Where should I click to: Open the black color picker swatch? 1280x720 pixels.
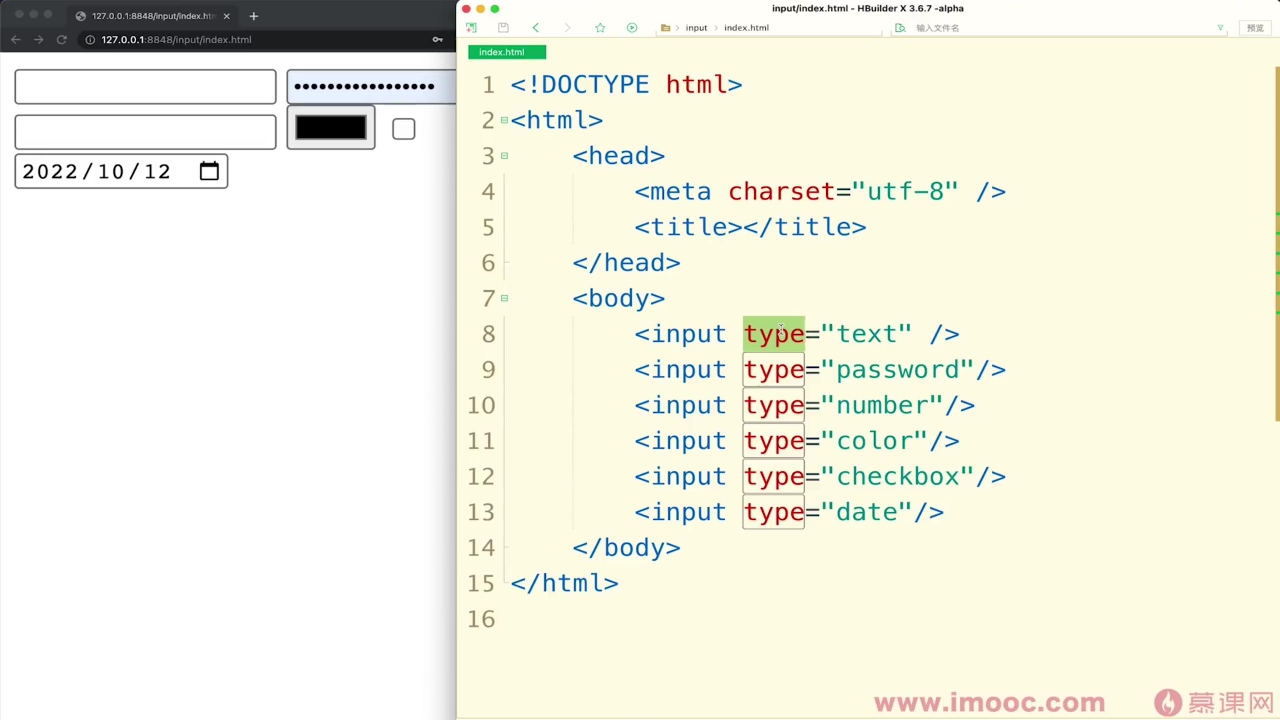coord(331,128)
